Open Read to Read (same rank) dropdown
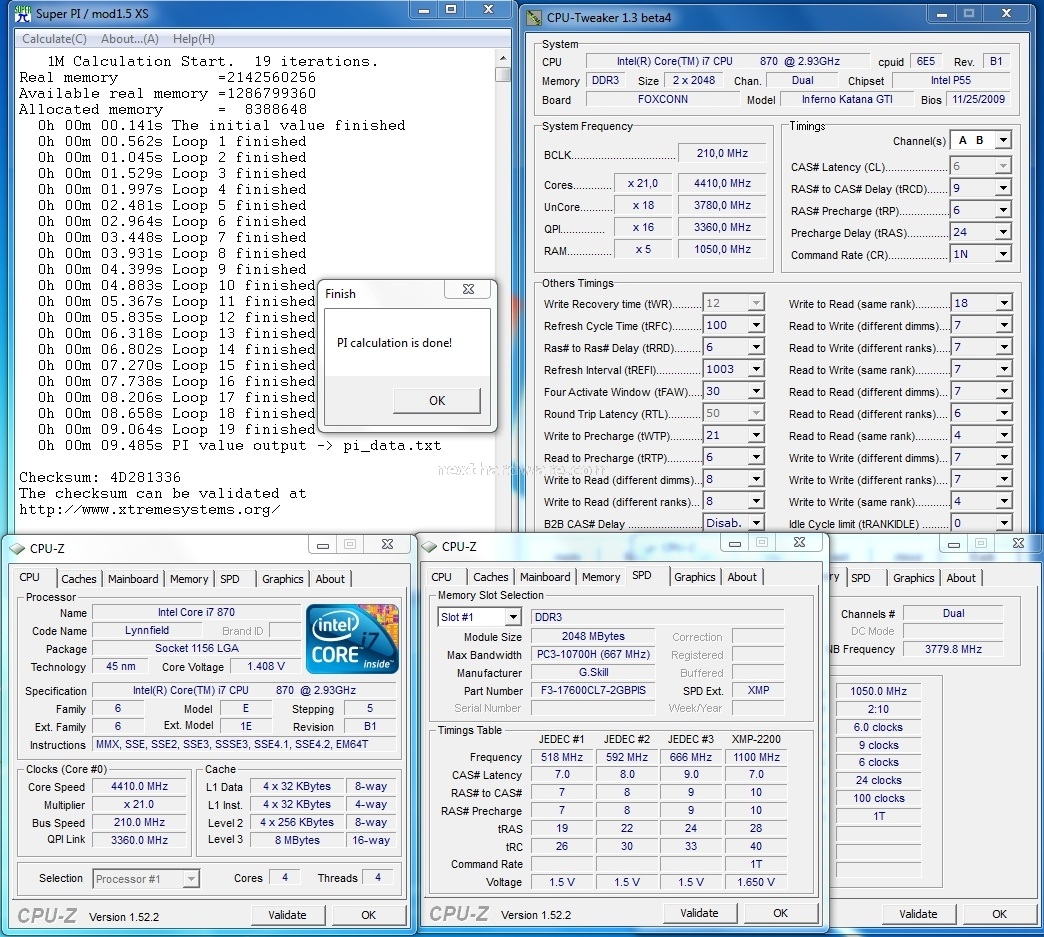This screenshot has width=1044, height=937. [1003, 436]
